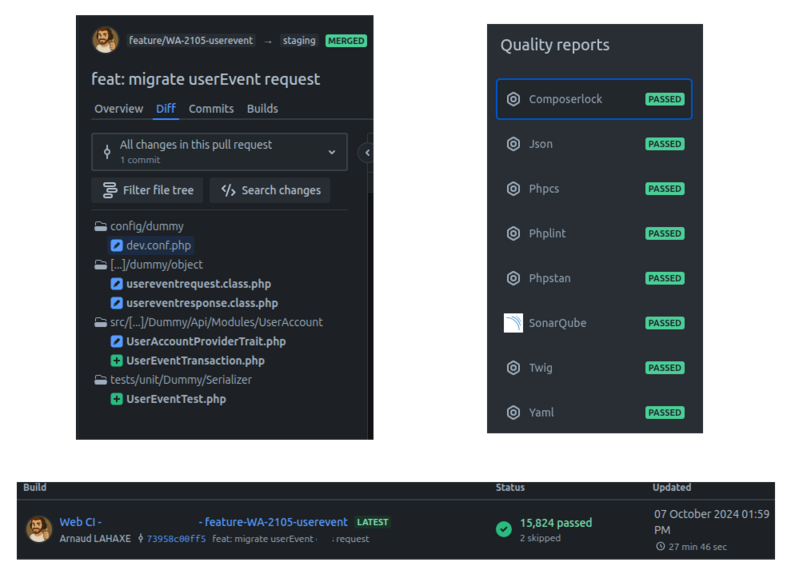
Task: Select the Twig quality report
Action: pos(540,368)
